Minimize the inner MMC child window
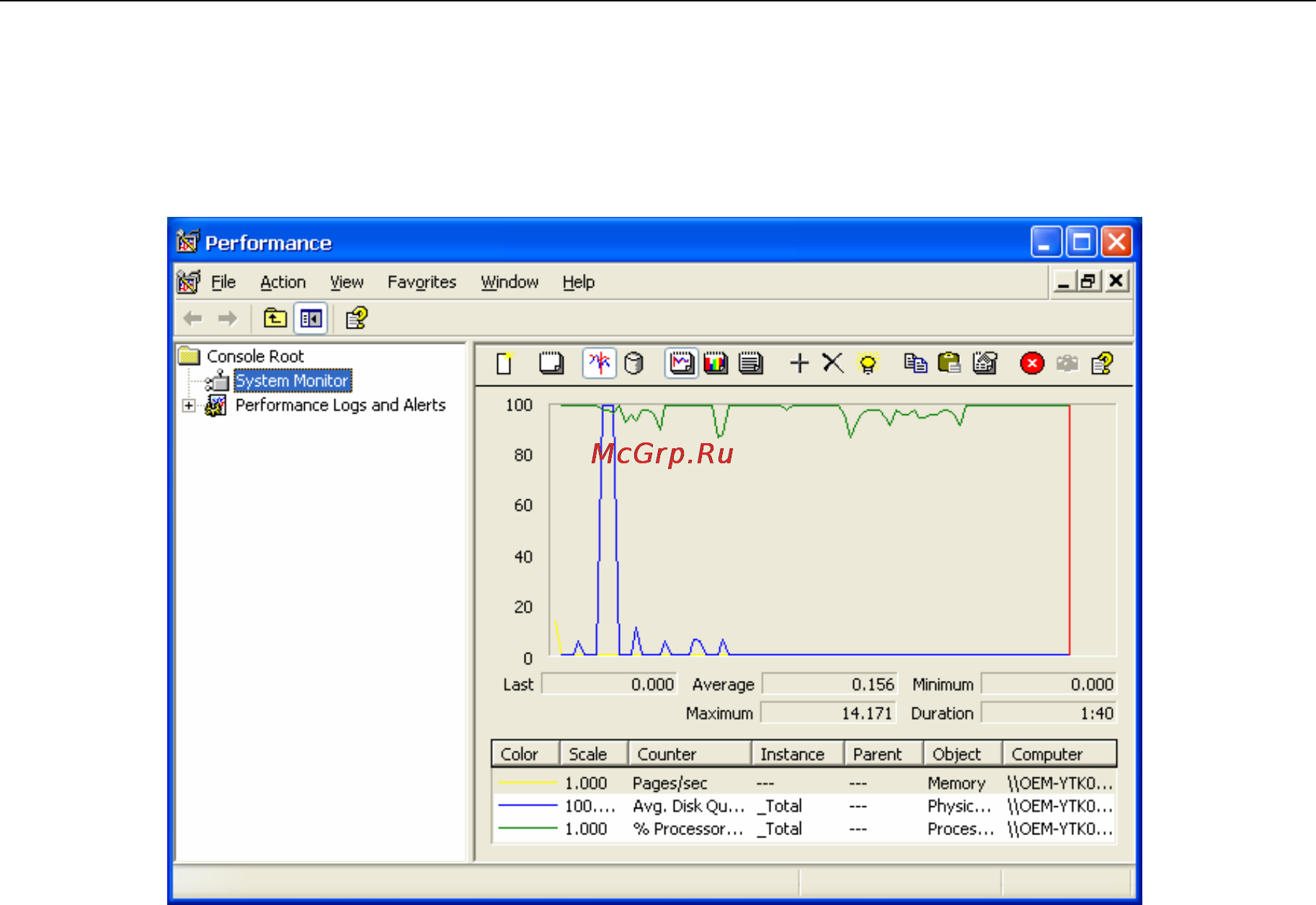Viewport: 1316px width, 905px height. 1064,281
